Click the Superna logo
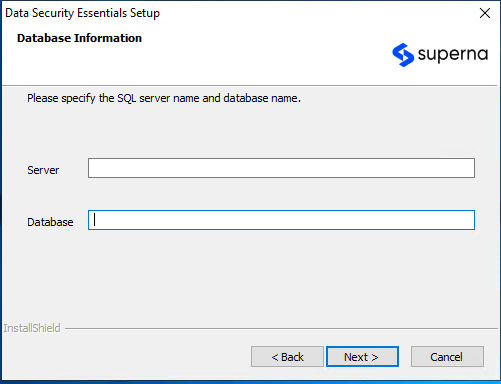501x384 pixels. coord(440,55)
